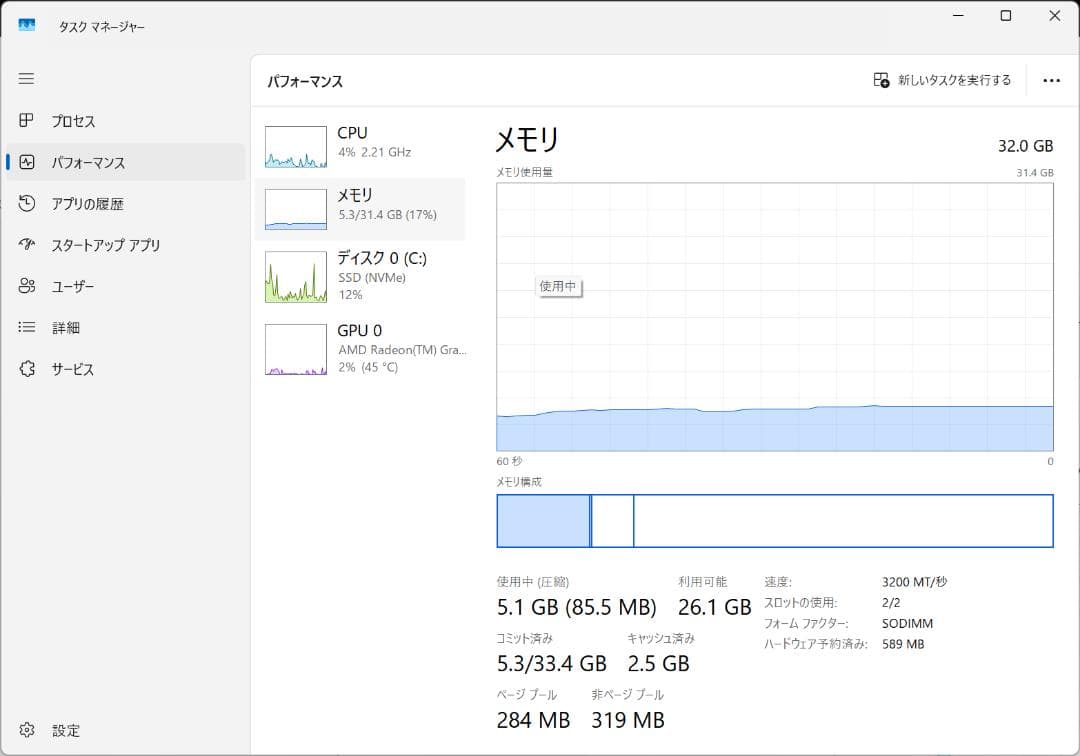
Task: Toggle the hamburger navigation menu
Action: 27,79
